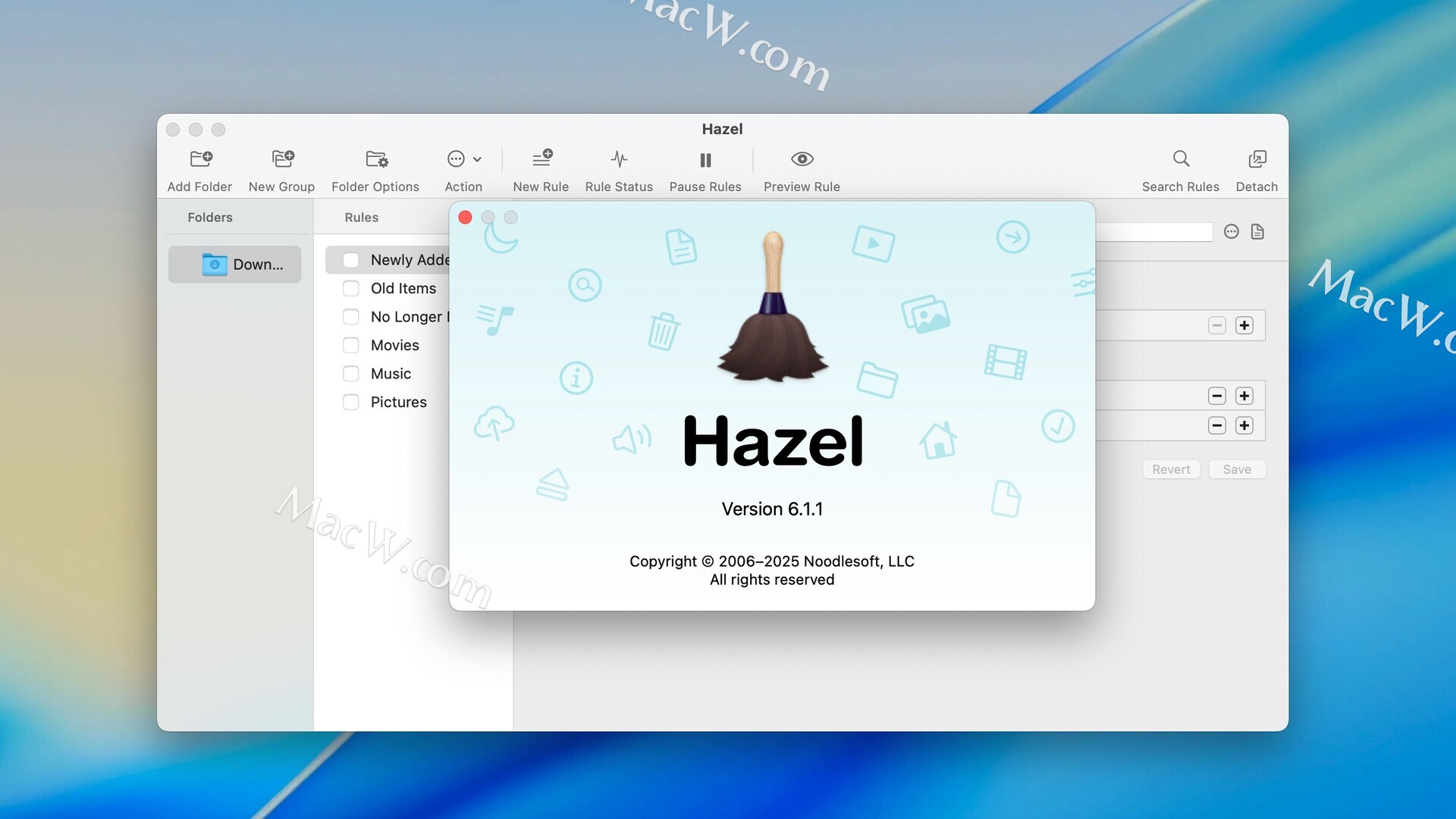Screen dimensions: 1456x819
Task: Create a rule with New Rule
Action: 541,159
